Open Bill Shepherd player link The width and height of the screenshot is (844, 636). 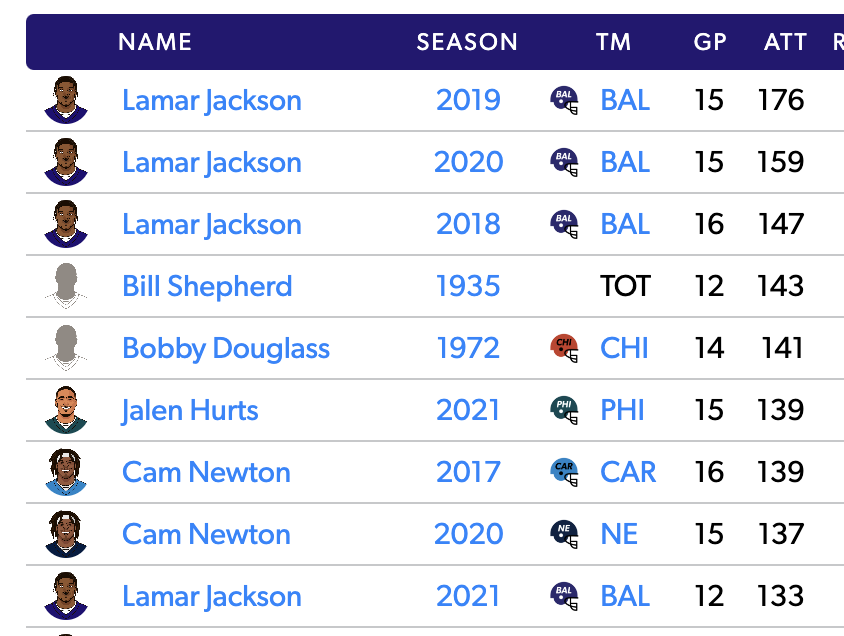click(x=207, y=286)
